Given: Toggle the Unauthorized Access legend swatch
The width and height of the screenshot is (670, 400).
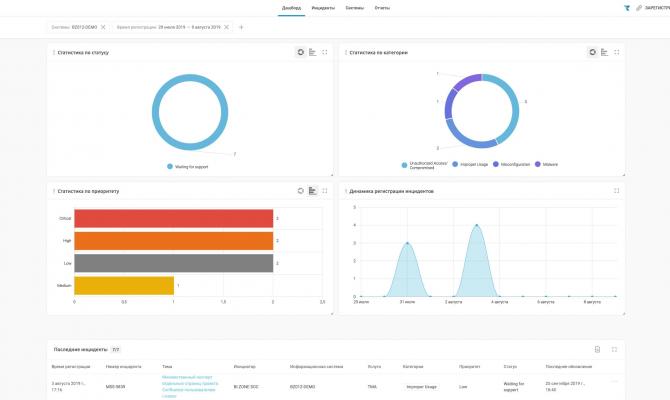Looking at the screenshot, I should (x=404, y=165).
